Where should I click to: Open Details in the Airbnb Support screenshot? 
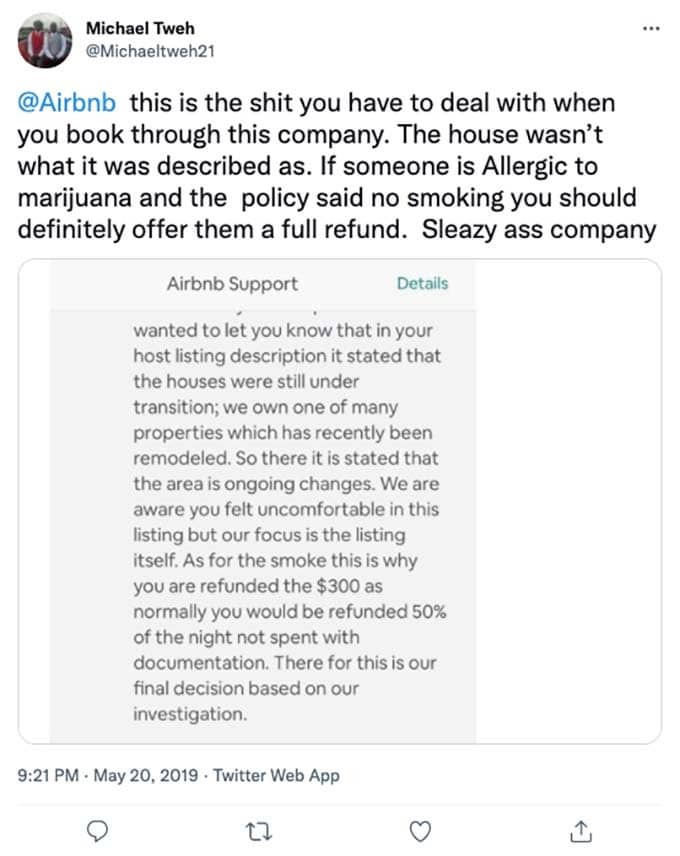pos(422,283)
